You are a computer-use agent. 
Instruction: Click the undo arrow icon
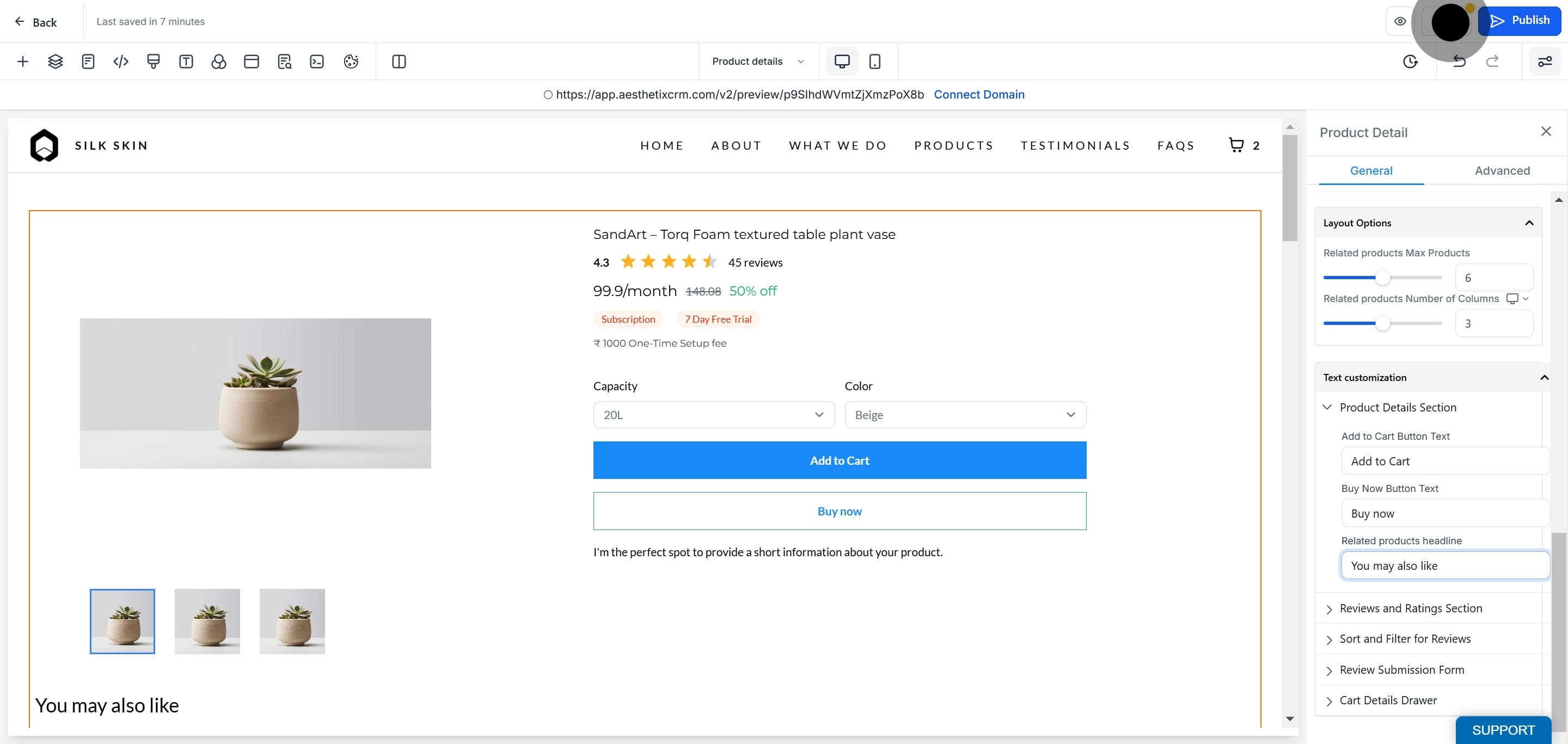[1459, 62]
